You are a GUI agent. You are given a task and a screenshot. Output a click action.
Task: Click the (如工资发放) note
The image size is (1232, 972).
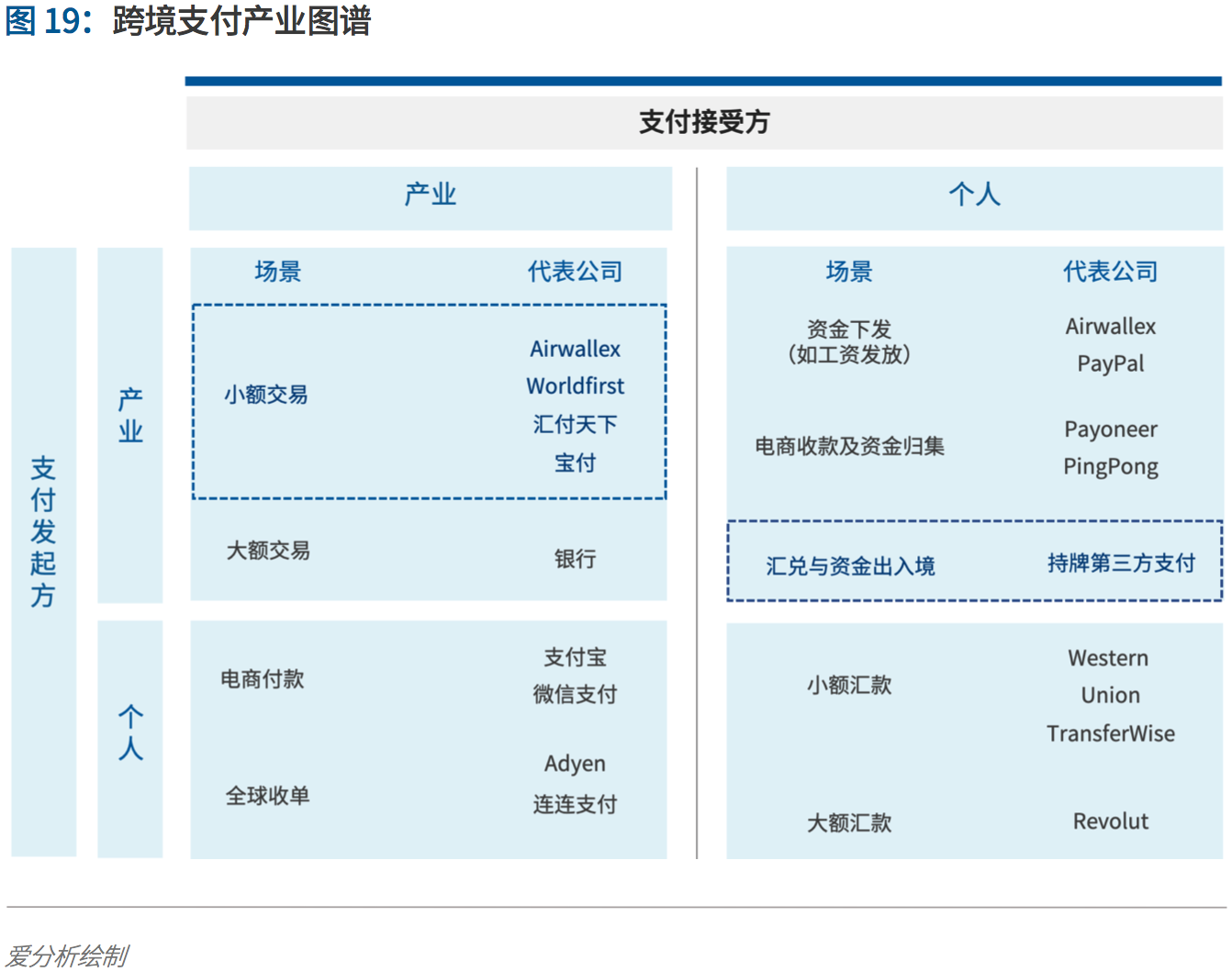click(849, 354)
